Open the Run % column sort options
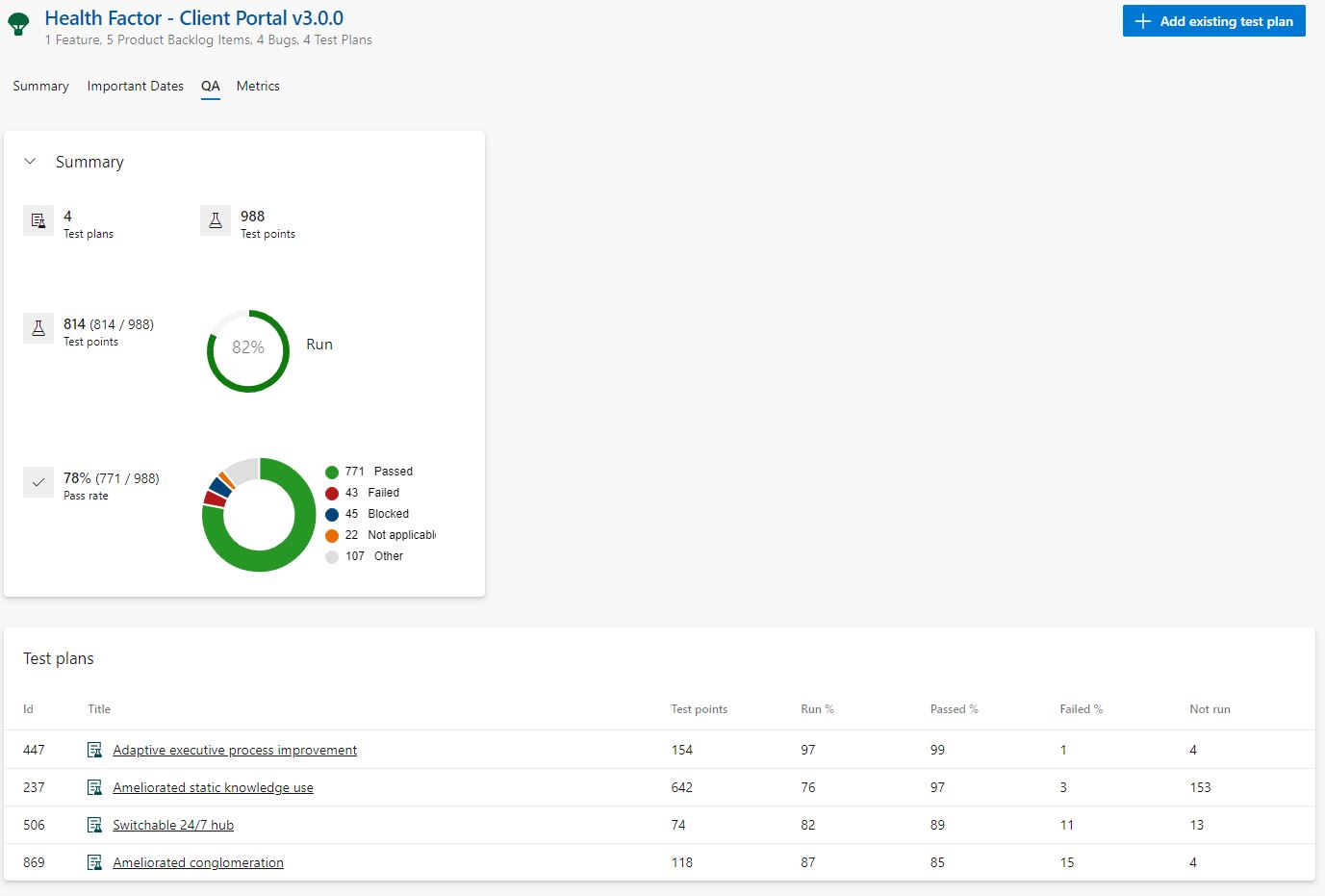The width and height of the screenshot is (1325, 896). point(817,709)
